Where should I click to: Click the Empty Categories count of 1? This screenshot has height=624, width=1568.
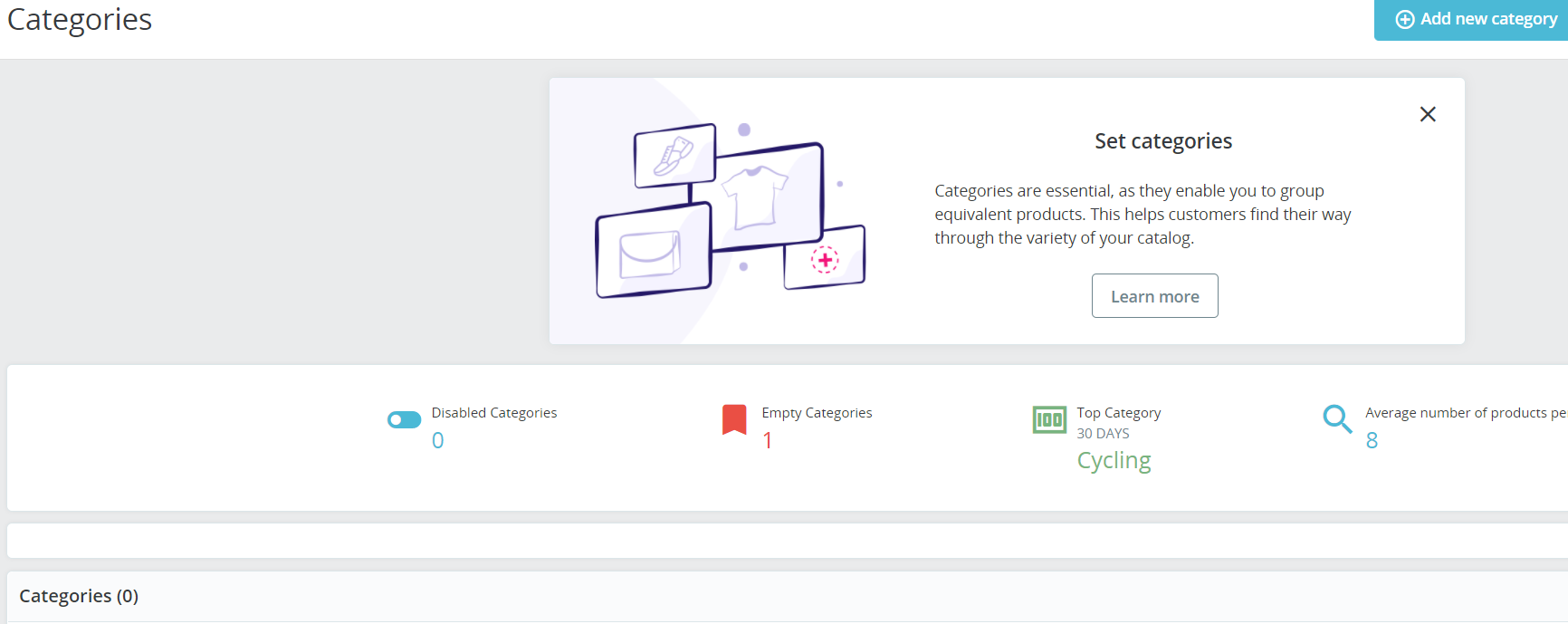click(767, 440)
